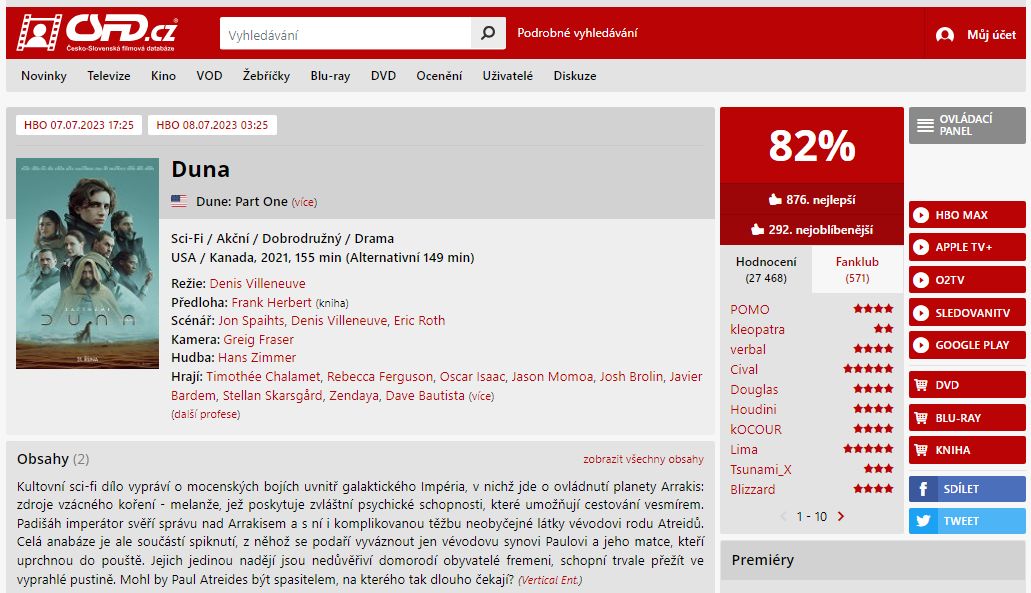1031x593 pixels.
Task: Click the Twitter bird icon
Action: (923, 521)
